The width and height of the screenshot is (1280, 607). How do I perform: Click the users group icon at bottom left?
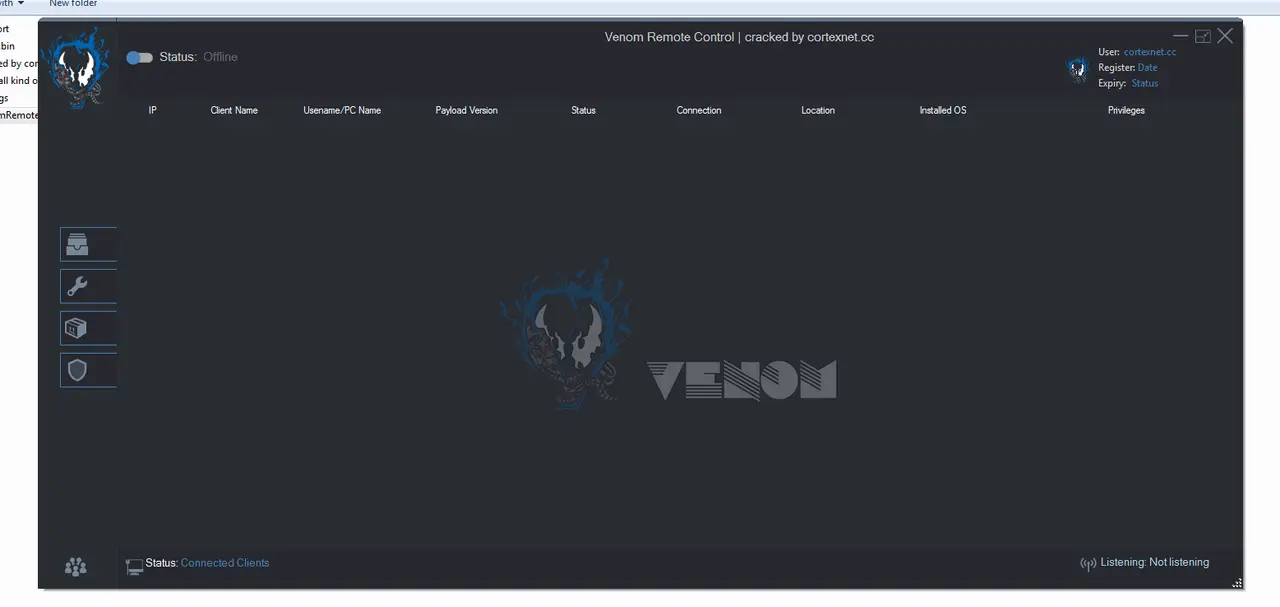75,567
